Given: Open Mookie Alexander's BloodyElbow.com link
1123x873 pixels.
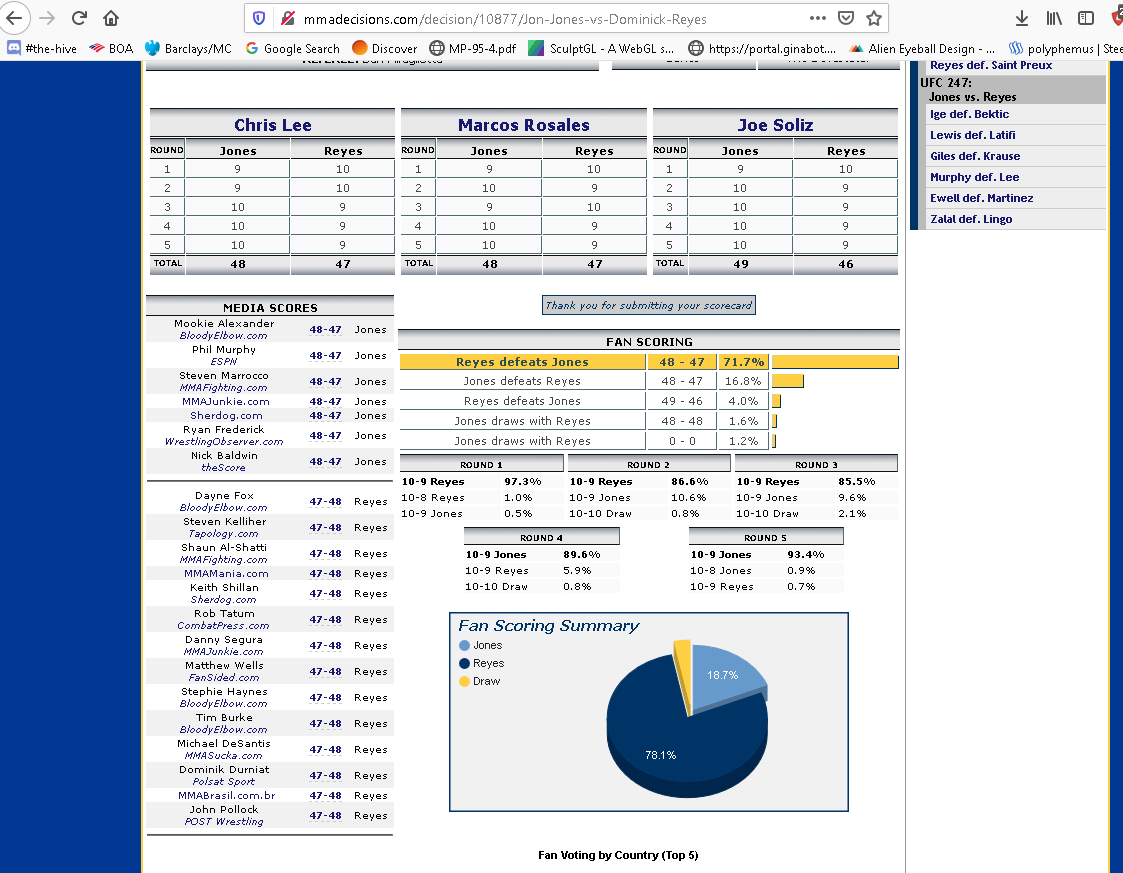Looking at the screenshot, I should [x=223, y=336].
